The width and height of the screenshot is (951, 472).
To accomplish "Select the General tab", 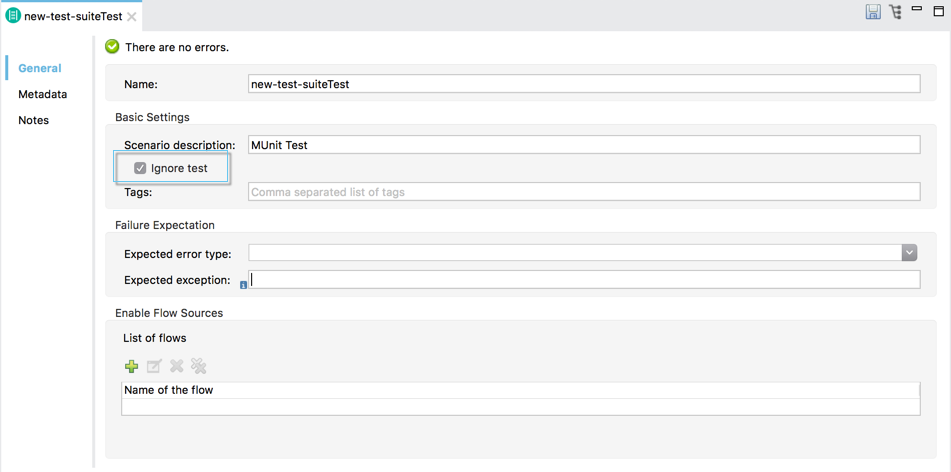I will pyautogui.click(x=40, y=68).
